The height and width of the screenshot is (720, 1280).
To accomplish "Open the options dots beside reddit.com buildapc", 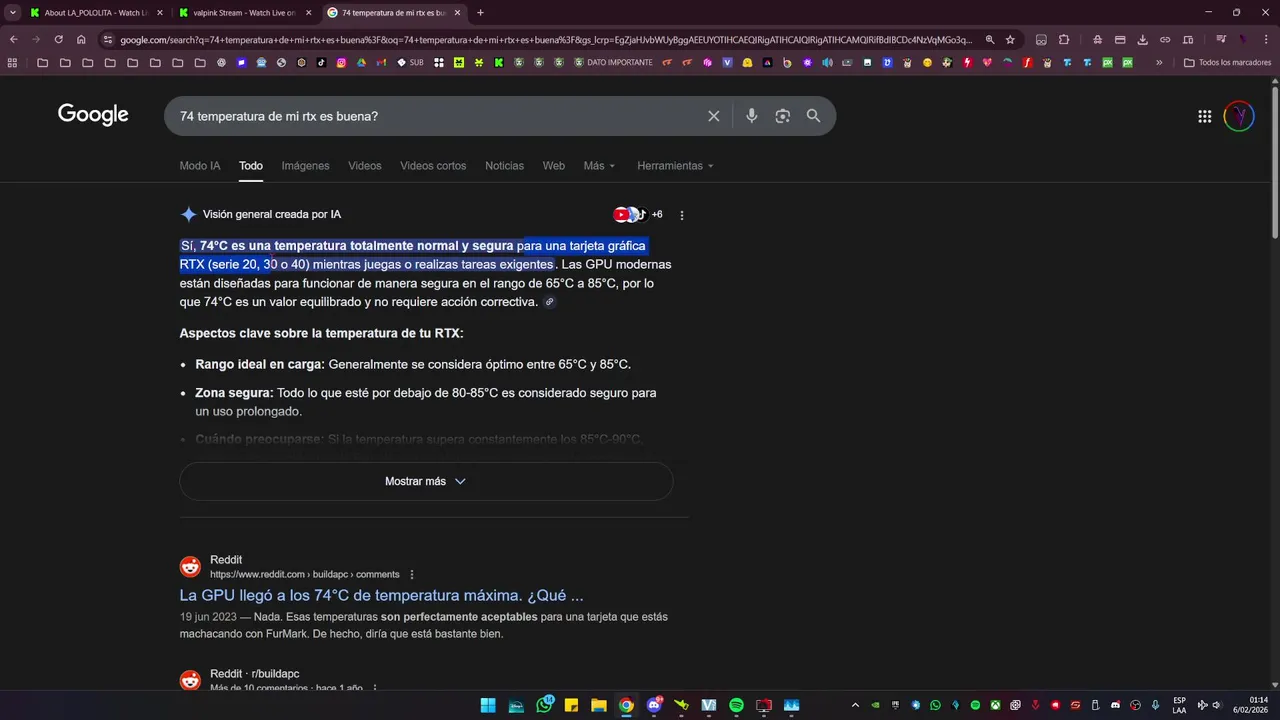I will (411, 575).
